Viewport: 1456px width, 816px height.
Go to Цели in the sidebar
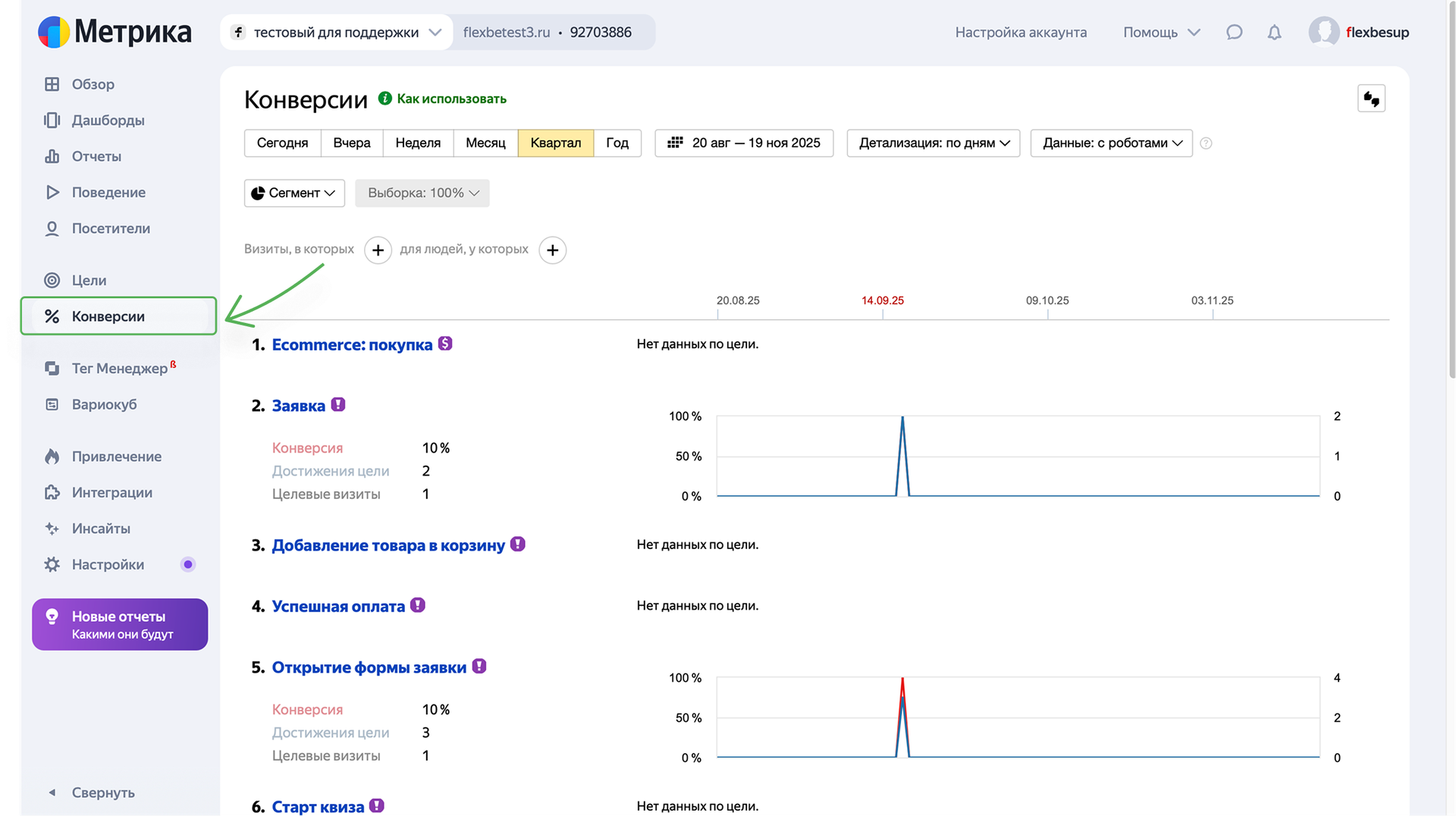tap(89, 281)
